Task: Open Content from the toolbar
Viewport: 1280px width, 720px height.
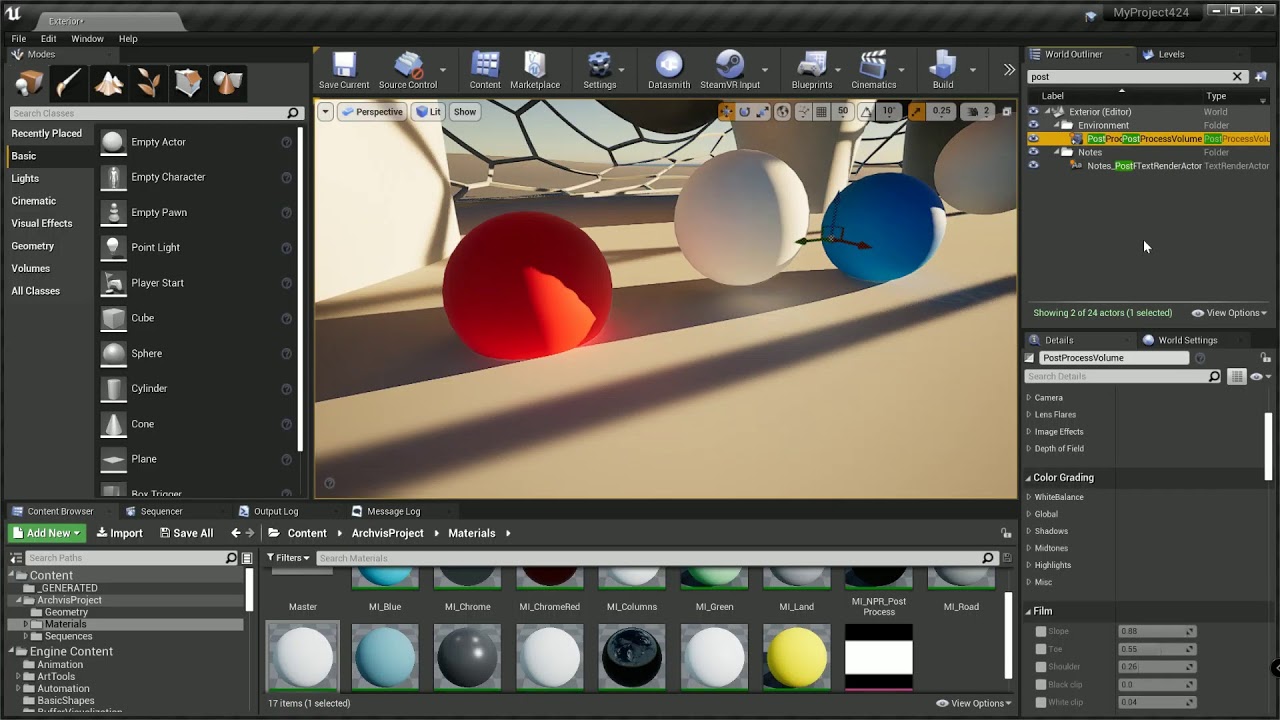Action: click(x=485, y=71)
